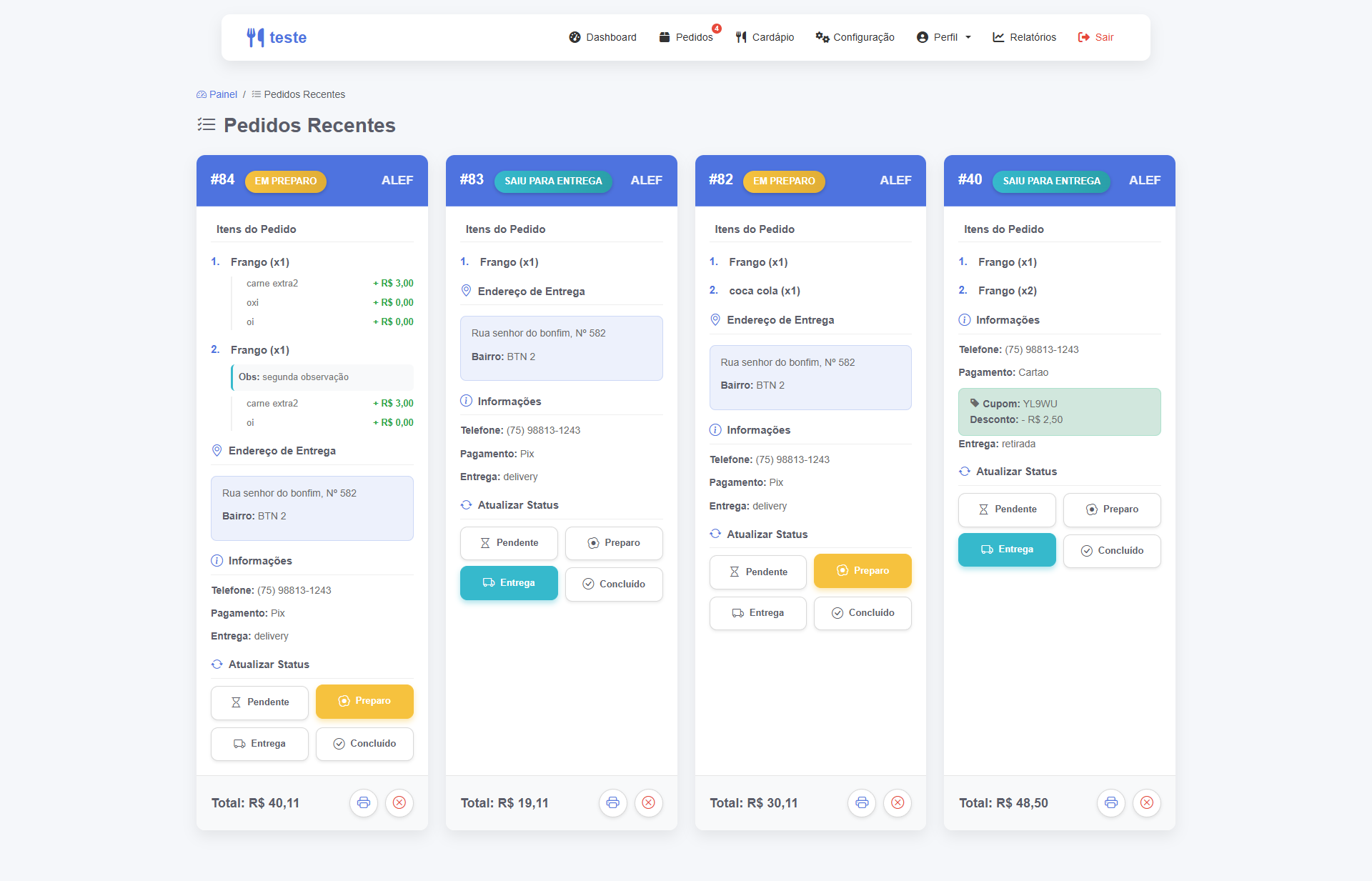Click Sair to log out

1095,37
